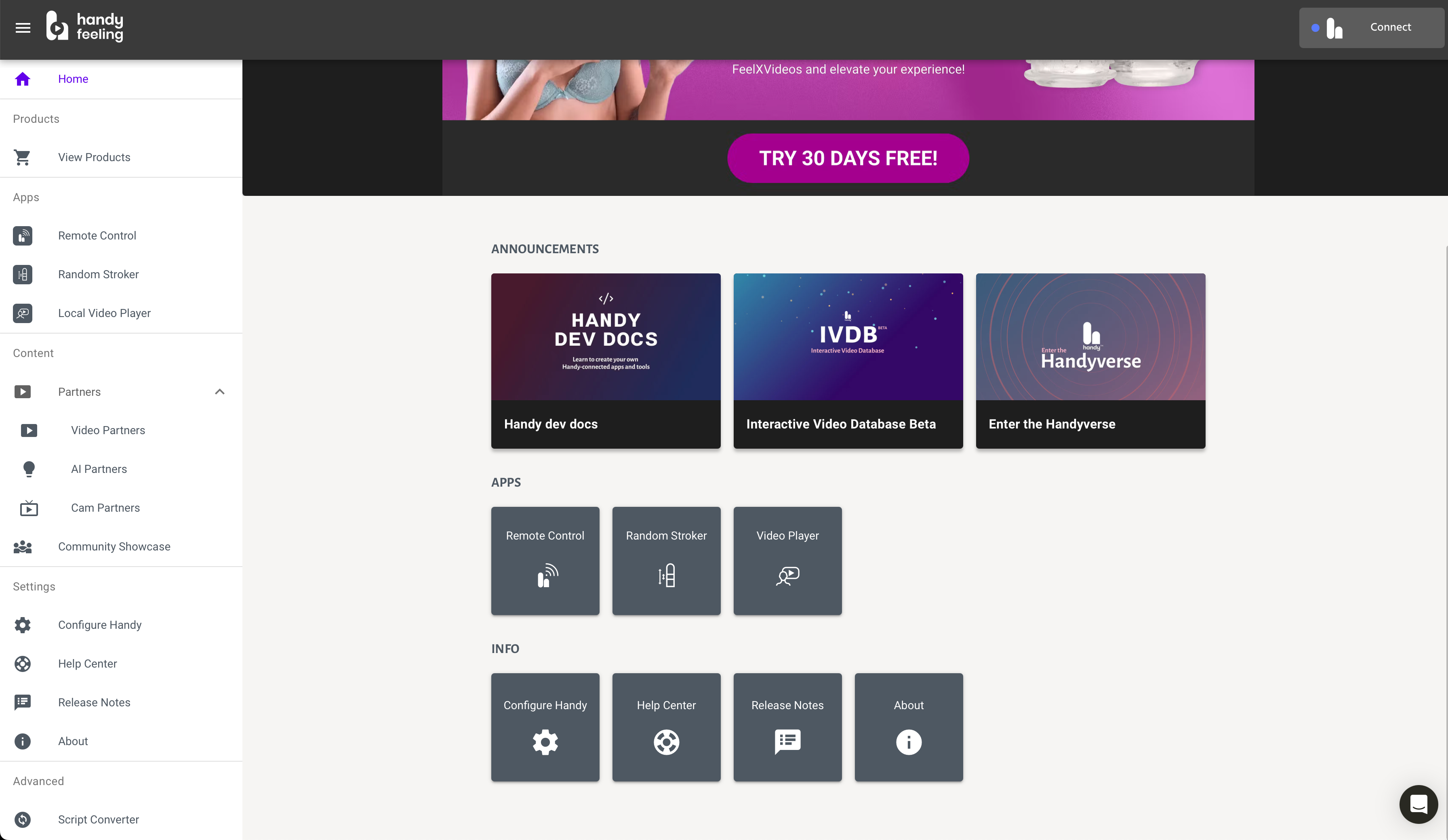The image size is (1448, 840).
Task: Click the Home house icon in sidebar
Action: 22,79
